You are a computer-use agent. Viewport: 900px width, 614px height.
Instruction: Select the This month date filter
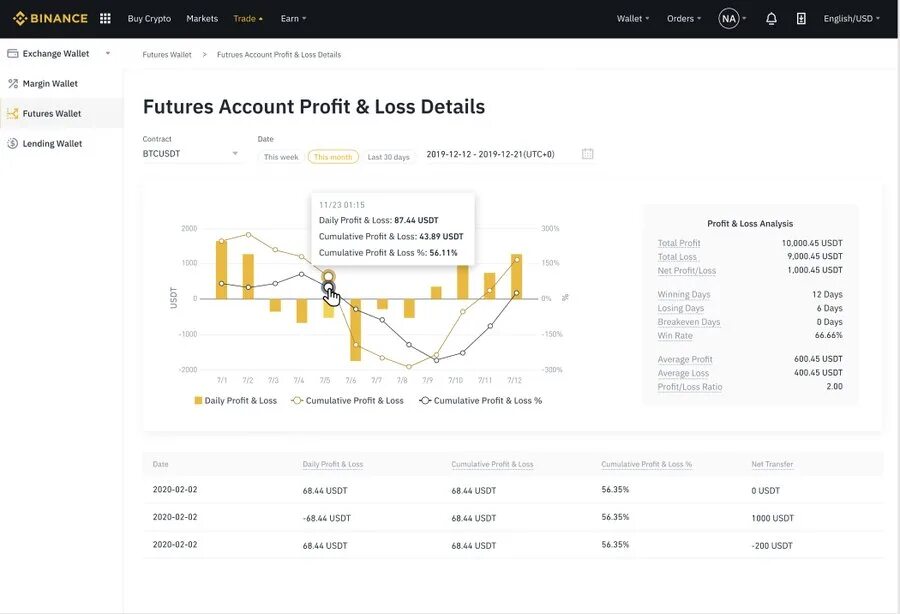pos(333,157)
